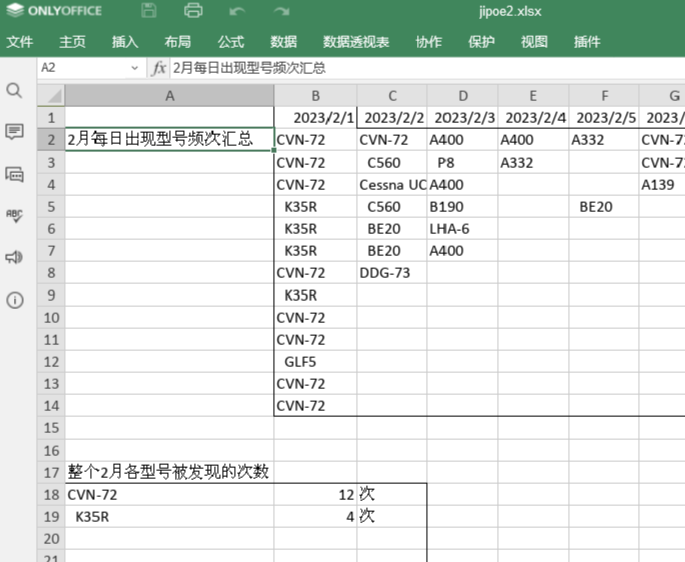This screenshot has height=562, width=685.
Task: Select K35R cell in row 9
Action: [x=315, y=295]
